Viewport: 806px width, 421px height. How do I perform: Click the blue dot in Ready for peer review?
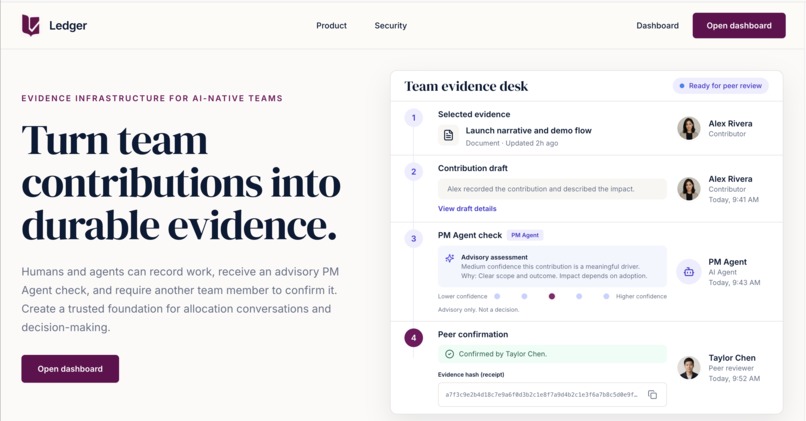click(x=682, y=86)
